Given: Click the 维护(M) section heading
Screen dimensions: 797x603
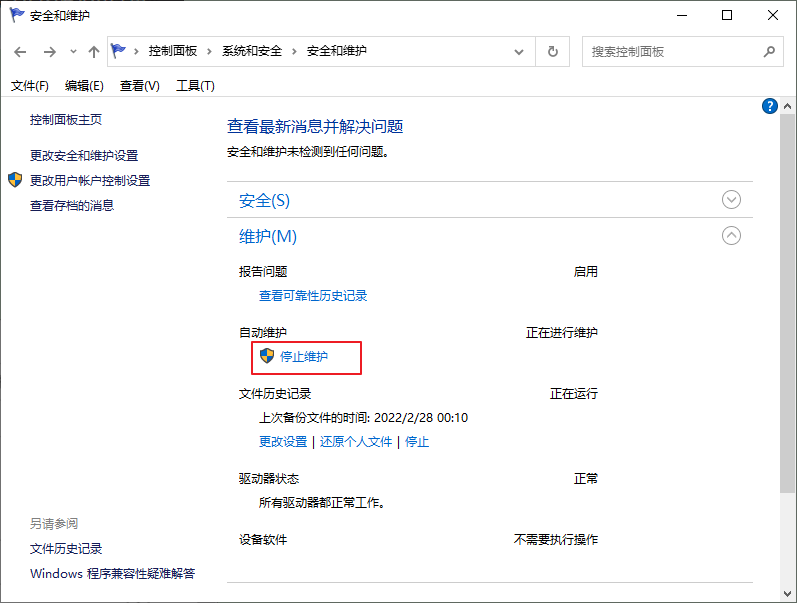Looking at the screenshot, I should pyautogui.click(x=268, y=236).
